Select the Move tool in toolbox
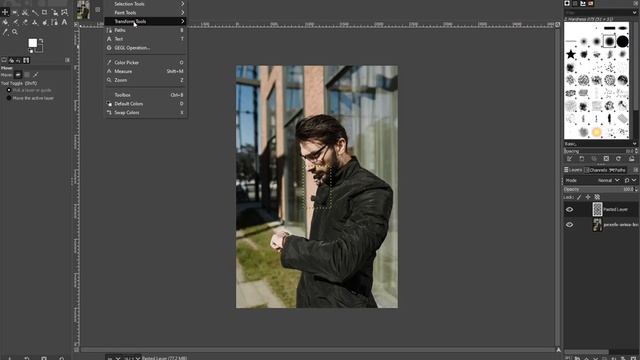 [x=5, y=12]
